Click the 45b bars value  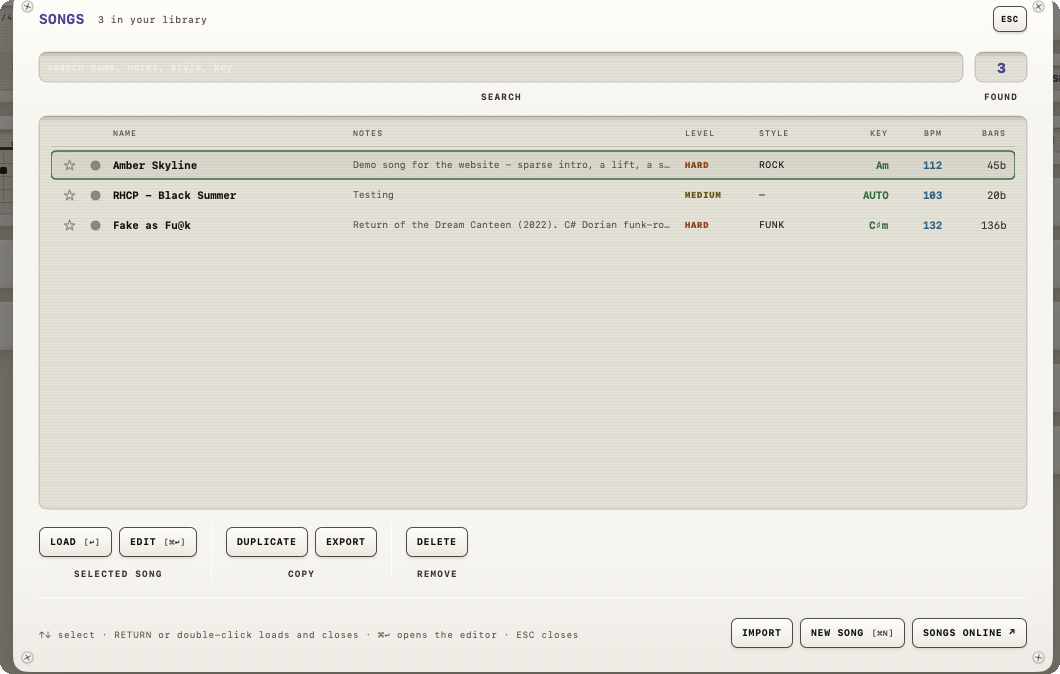(x=996, y=165)
